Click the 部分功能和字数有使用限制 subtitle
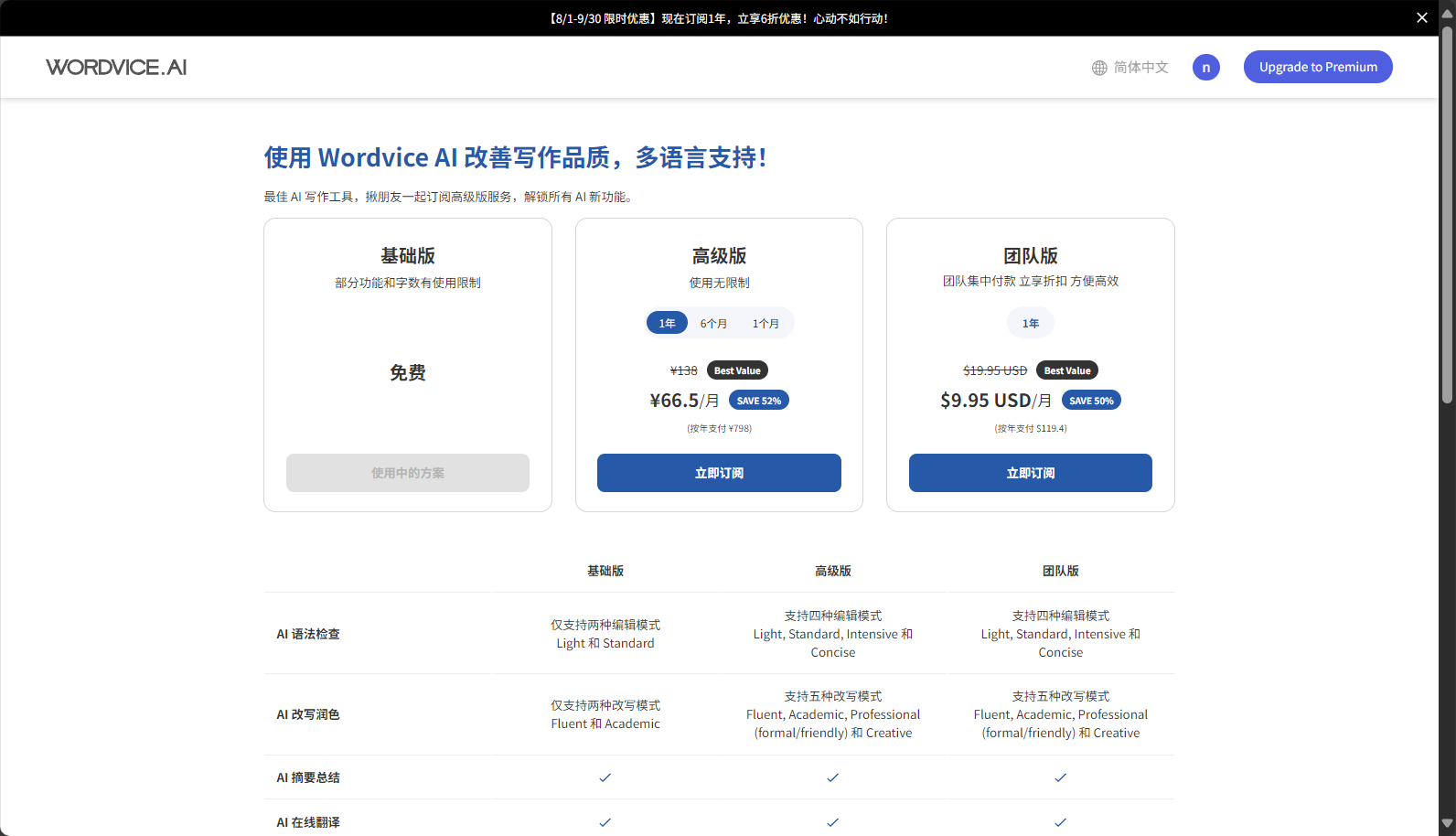 pyautogui.click(x=408, y=283)
